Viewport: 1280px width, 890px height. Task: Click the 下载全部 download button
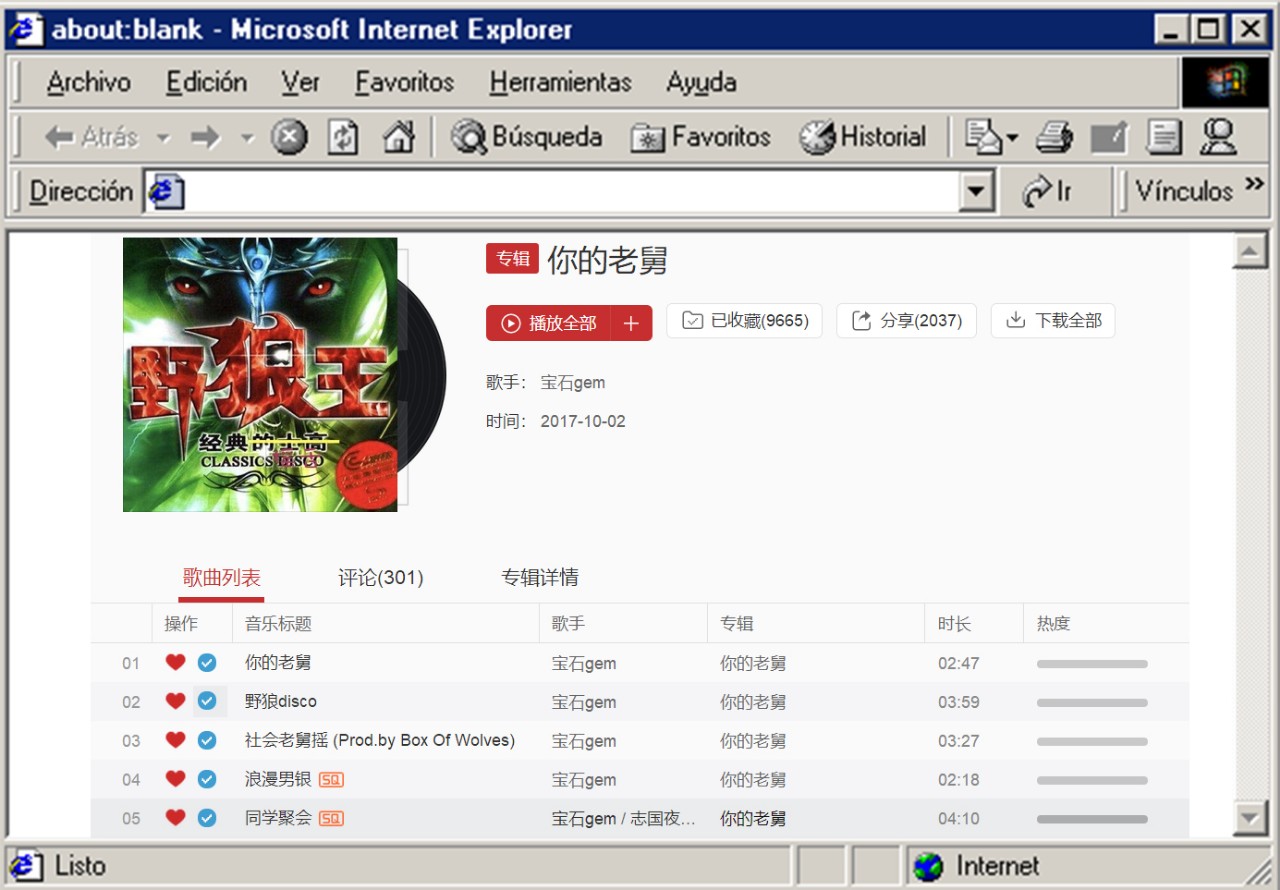coord(1053,321)
